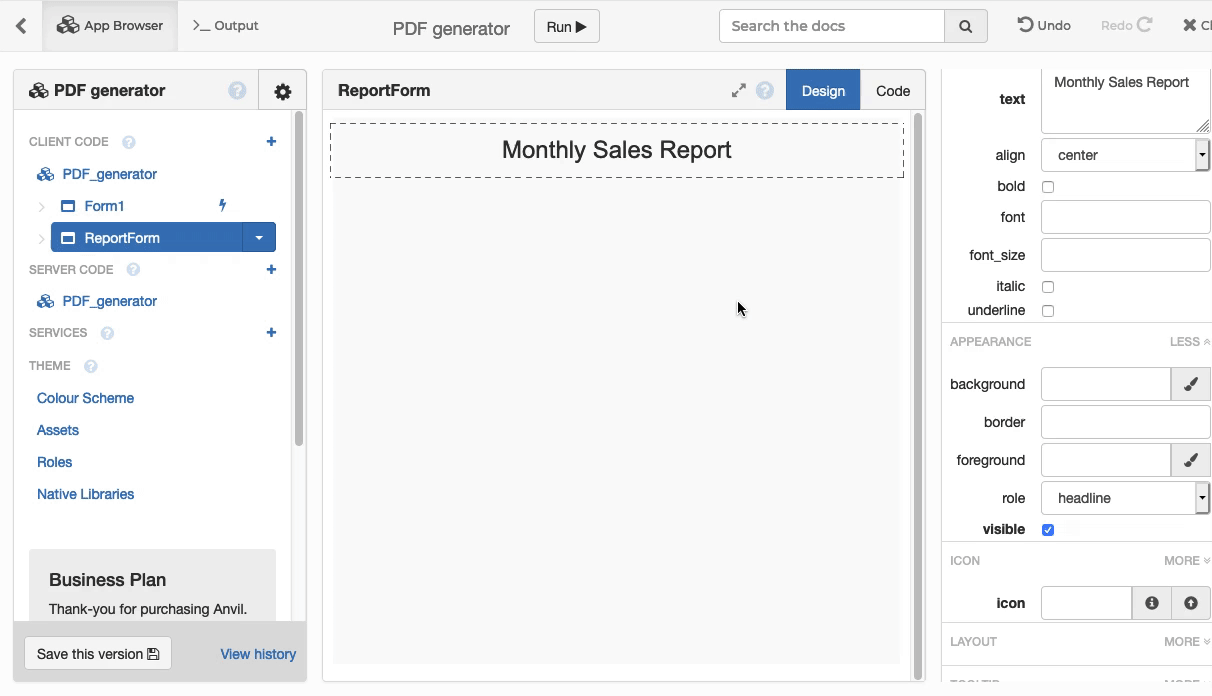Click the search magnifier icon
This screenshot has width=1212, height=696.
tap(965, 27)
